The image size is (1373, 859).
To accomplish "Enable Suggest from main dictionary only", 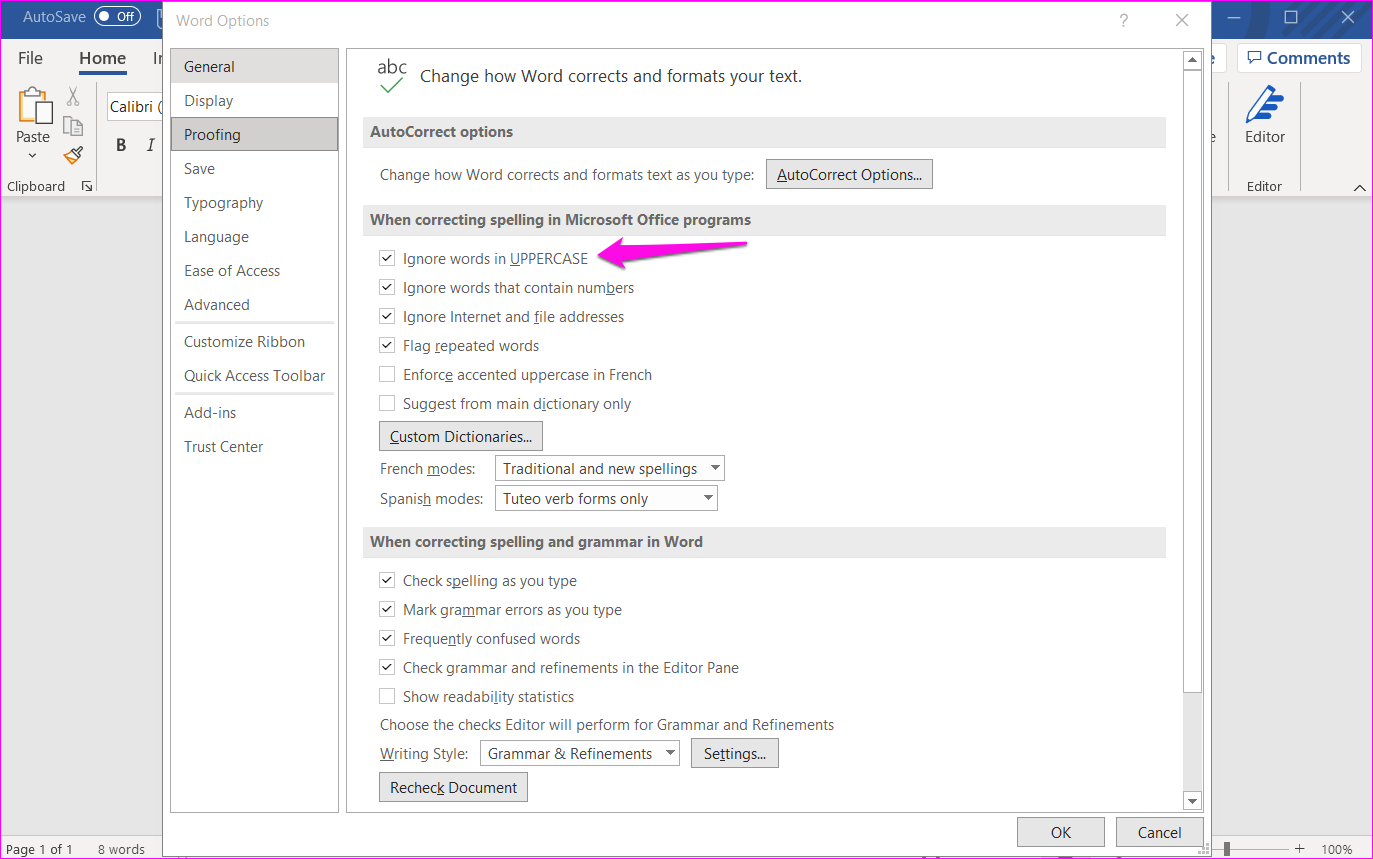I will 387,403.
